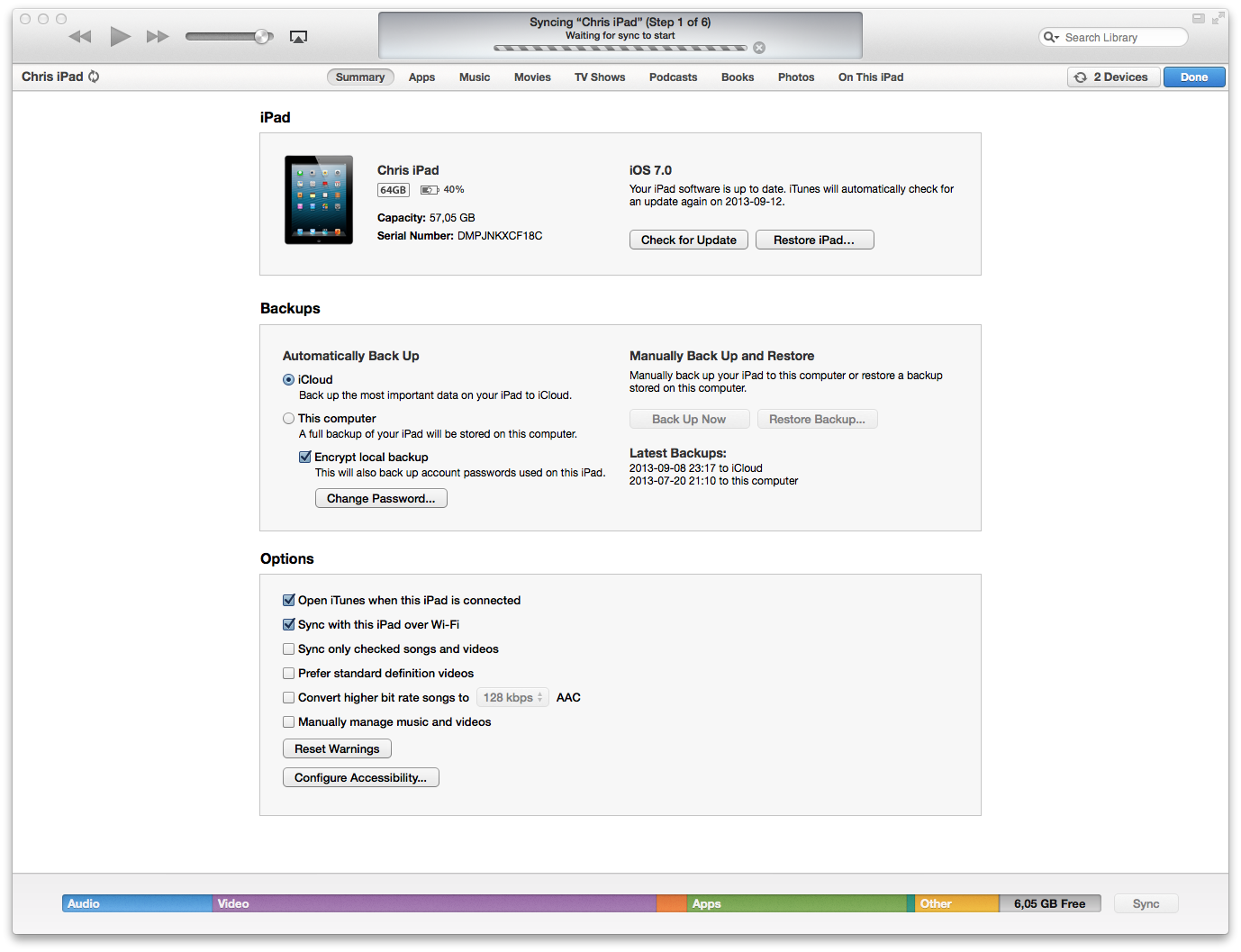Screen dimensions: 1241x952
Task: Click the Restore Backup... button
Action: tap(818, 419)
